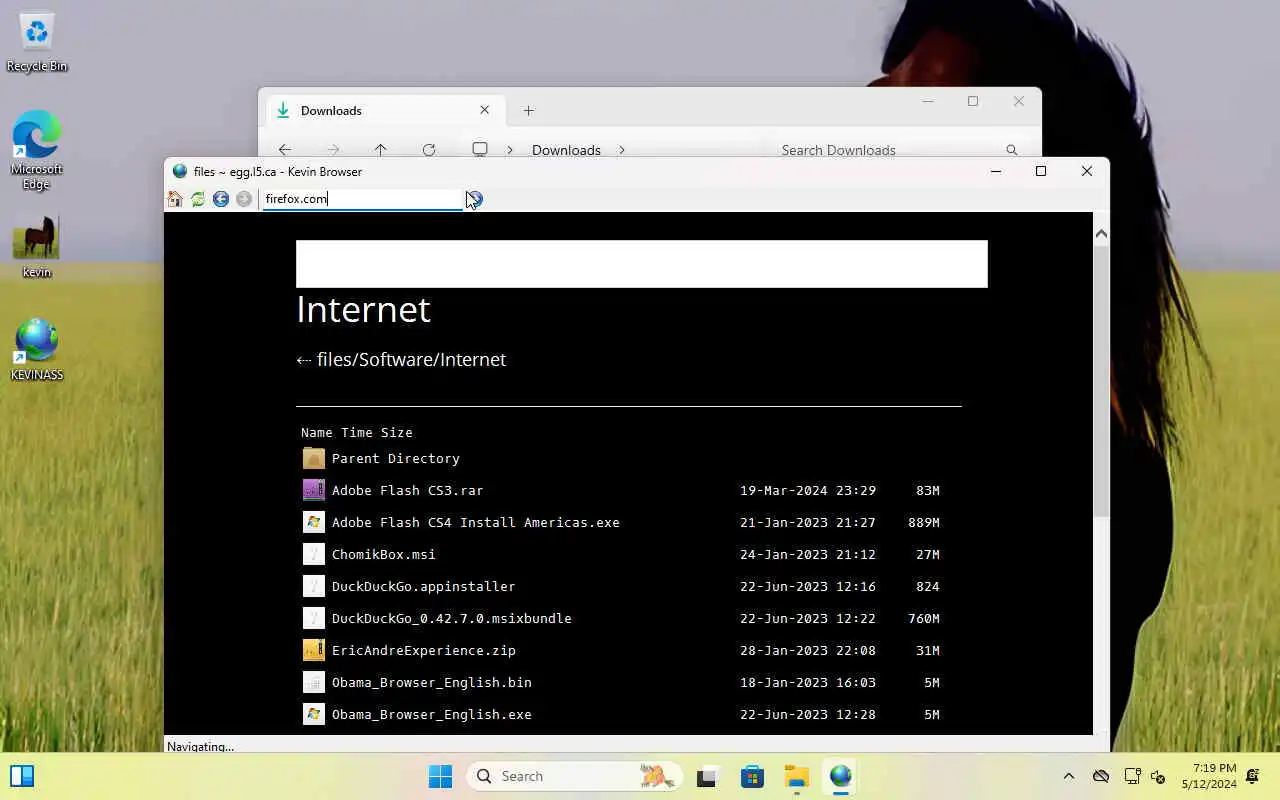Click the Name Time Size header
The height and width of the screenshot is (800, 1280).
pyautogui.click(x=357, y=433)
